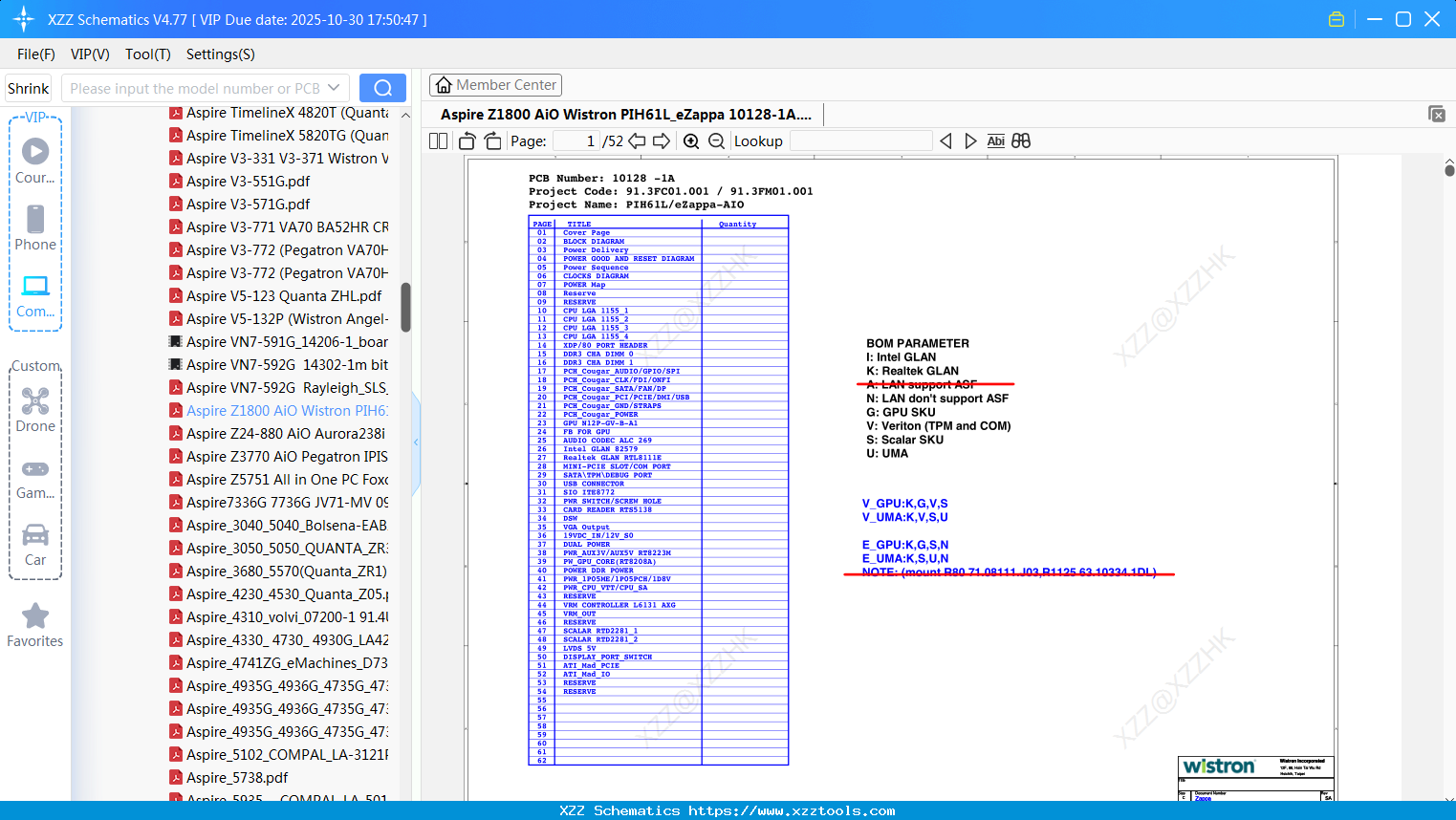The height and width of the screenshot is (820, 1456).
Task: Click the BOM PARAMETER heading in the schematic
Action: (x=918, y=343)
